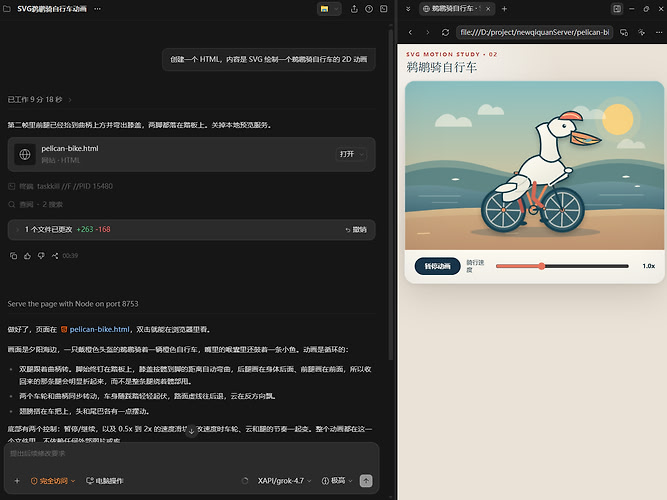This screenshot has width=667, height=500.
Task: Click the terminal icon beside taskkill command
Action: 12,186
